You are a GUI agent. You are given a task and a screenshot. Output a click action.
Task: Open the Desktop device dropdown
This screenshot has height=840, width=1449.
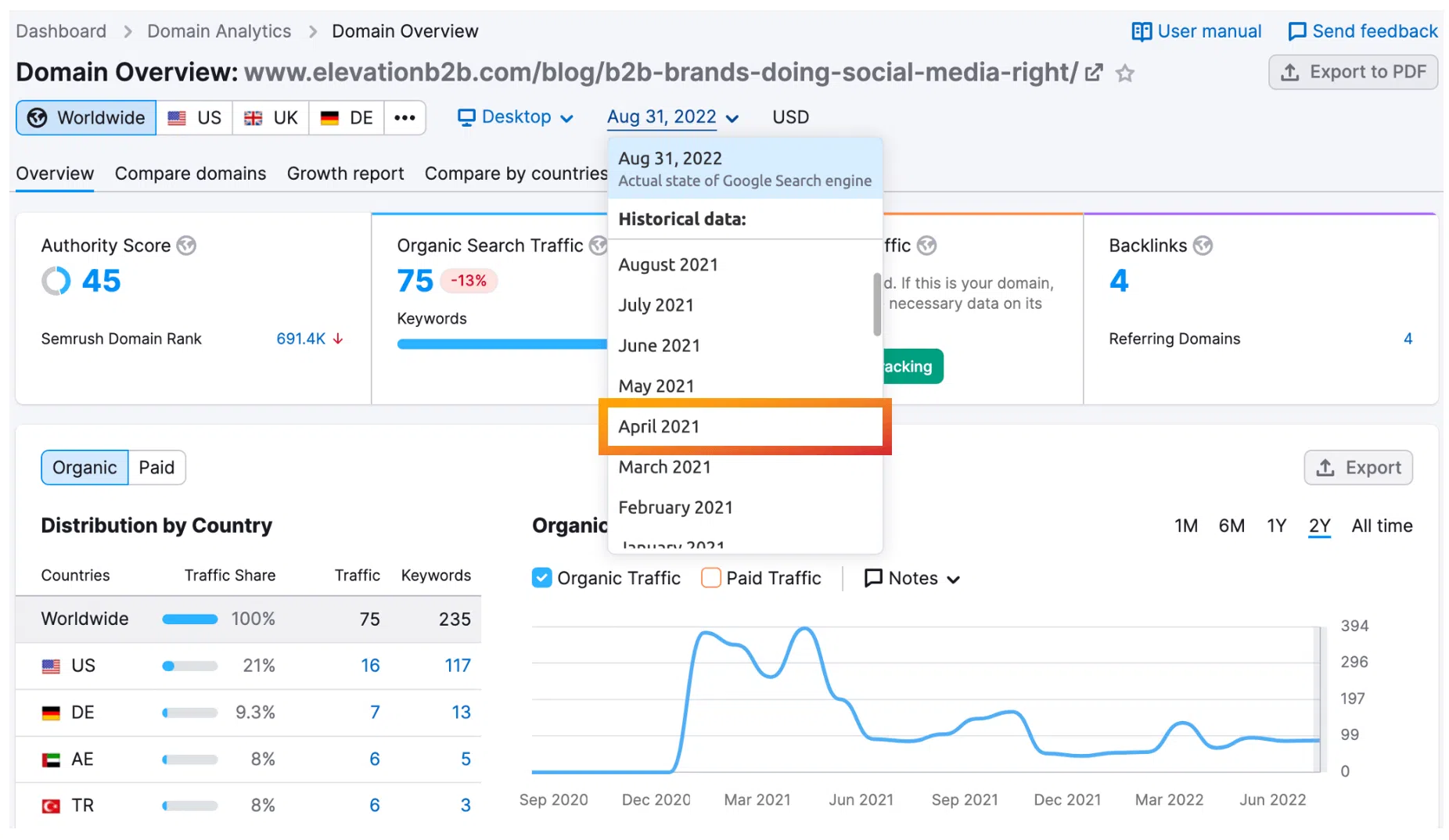[516, 117]
